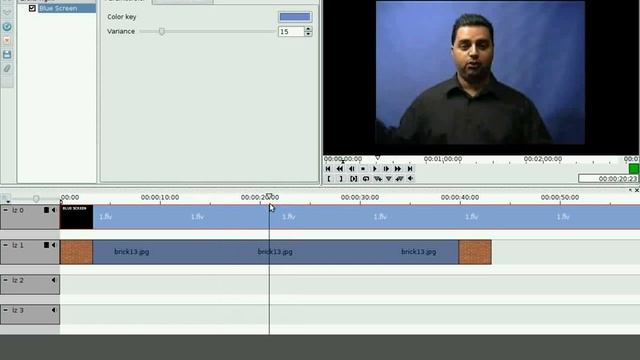Click the floppy disk save icon in left sidebar

click(x=7, y=54)
